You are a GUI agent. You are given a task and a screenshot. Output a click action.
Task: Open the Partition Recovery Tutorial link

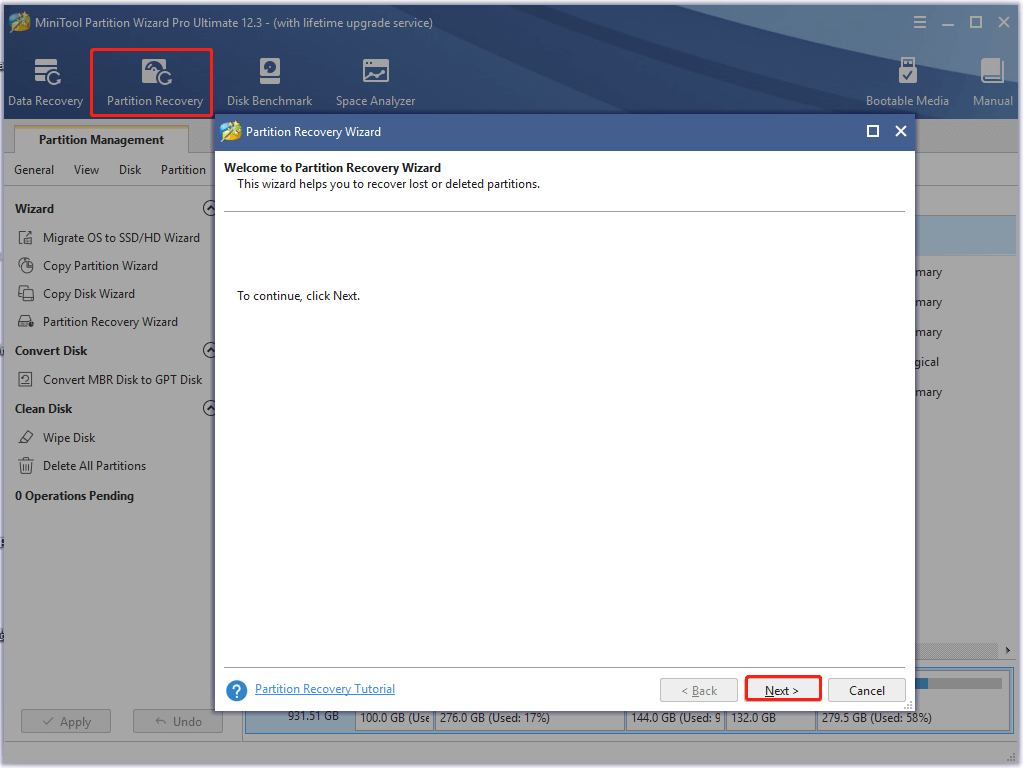click(325, 690)
